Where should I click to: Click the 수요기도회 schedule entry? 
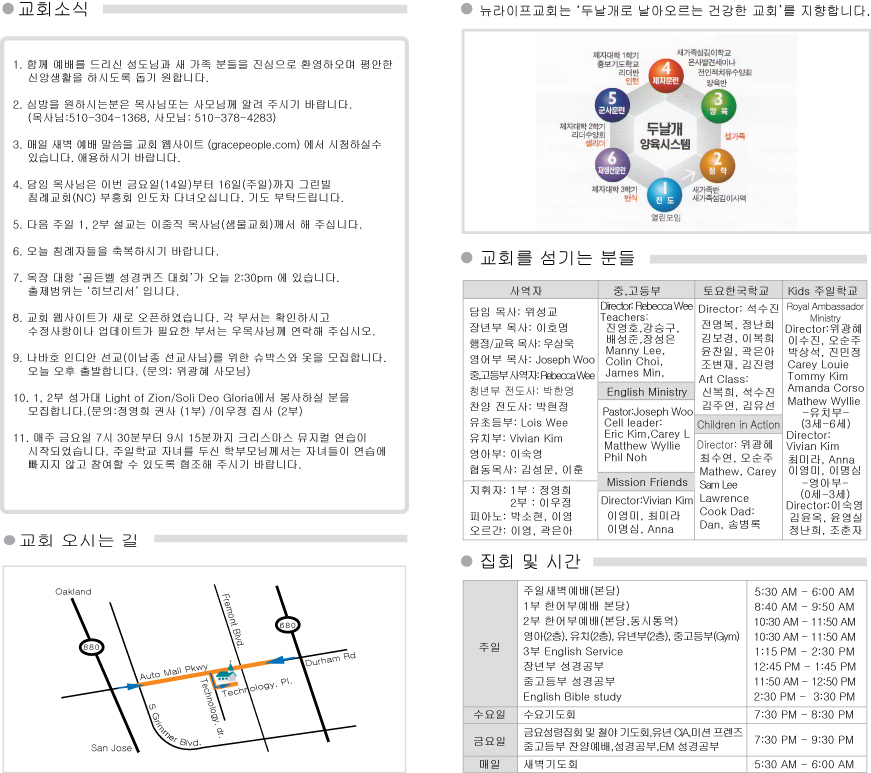pos(550,715)
